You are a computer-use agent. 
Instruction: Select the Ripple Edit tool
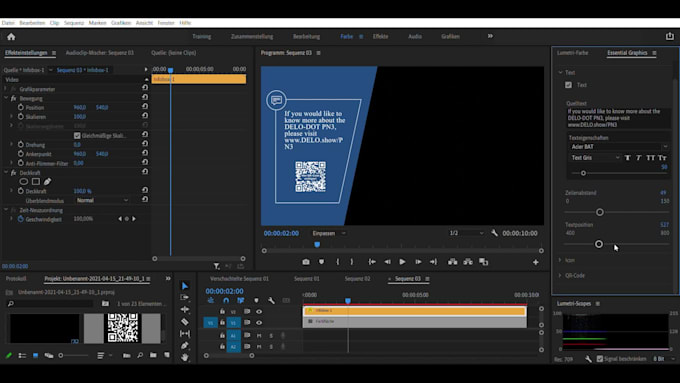pyautogui.click(x=185, y=309)
